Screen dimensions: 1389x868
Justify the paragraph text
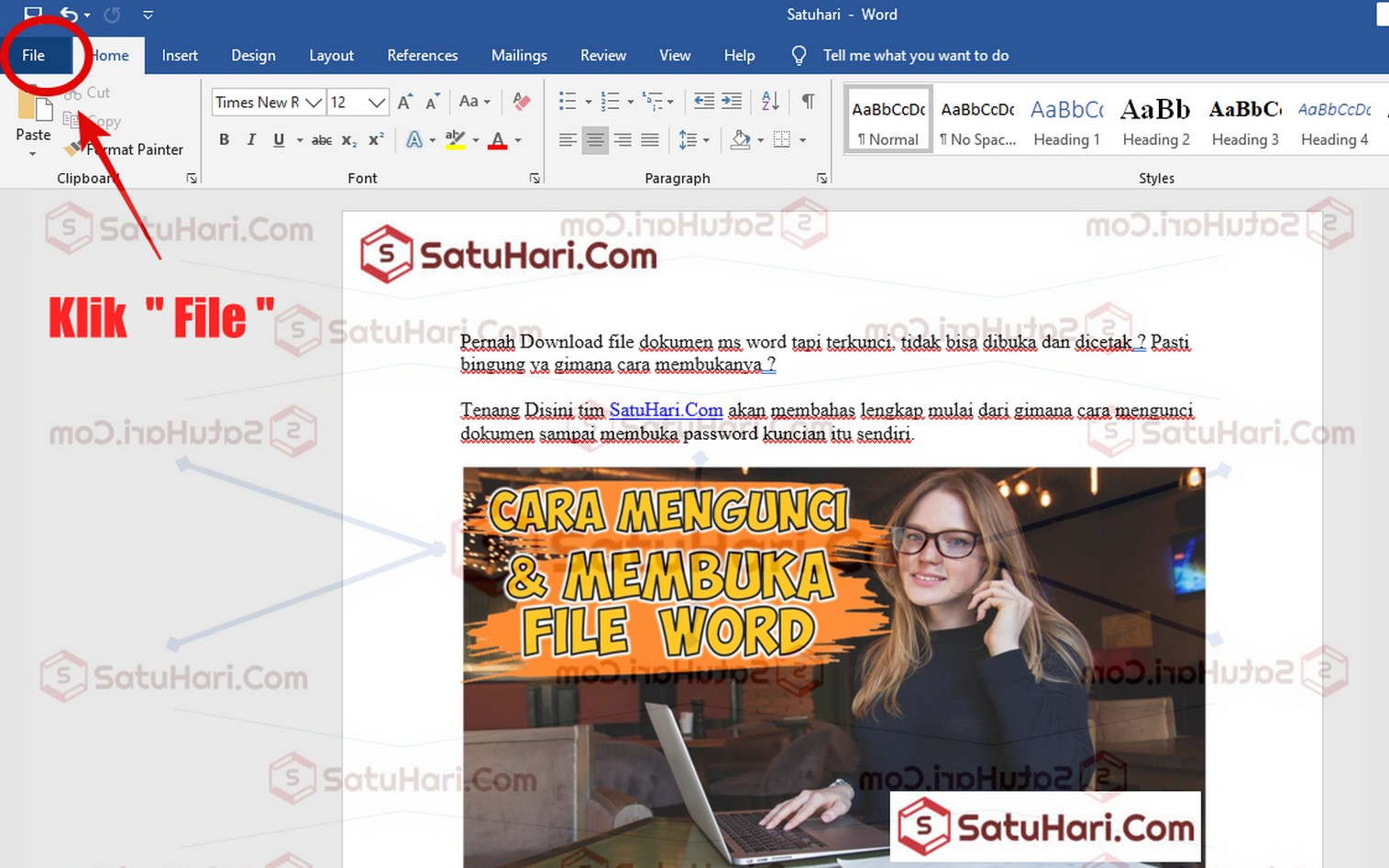pos(650,139)
